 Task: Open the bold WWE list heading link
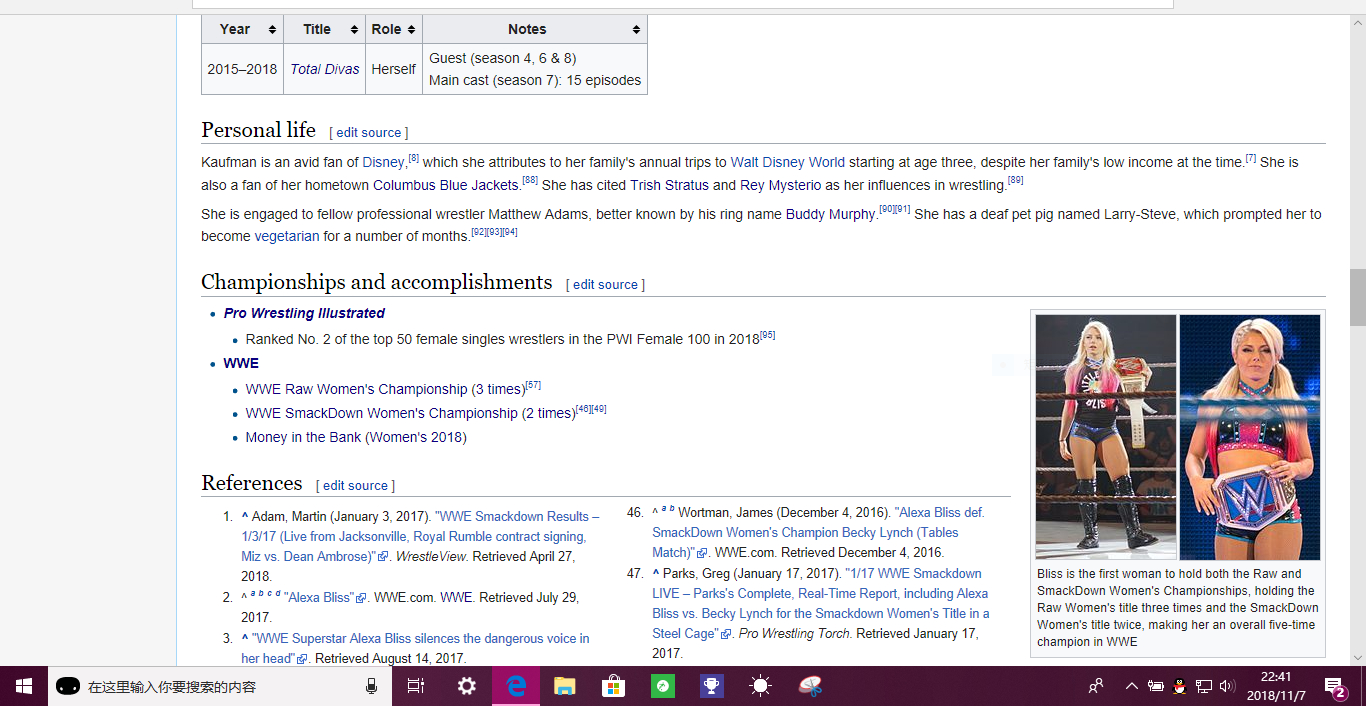[241, 363]
